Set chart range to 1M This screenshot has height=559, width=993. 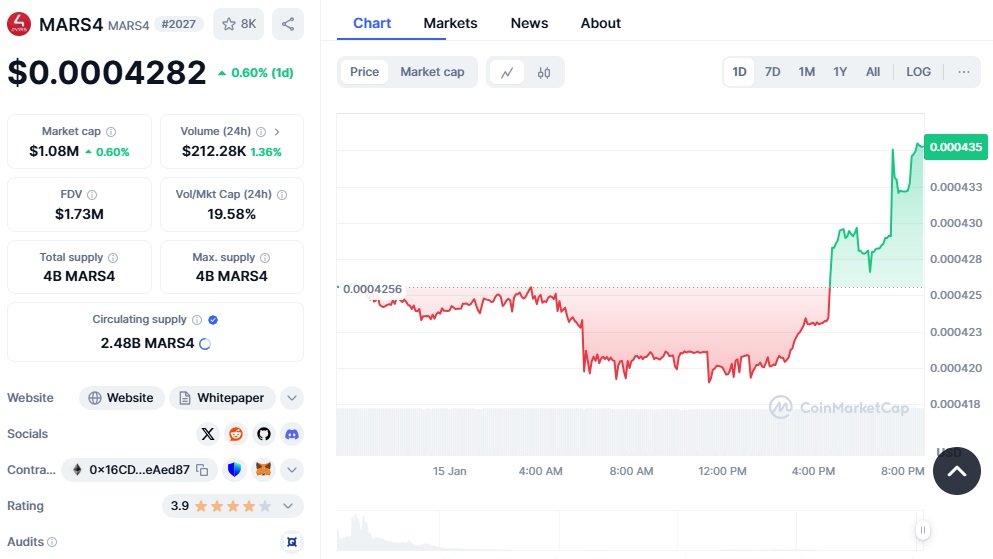[x=806, y=72]
